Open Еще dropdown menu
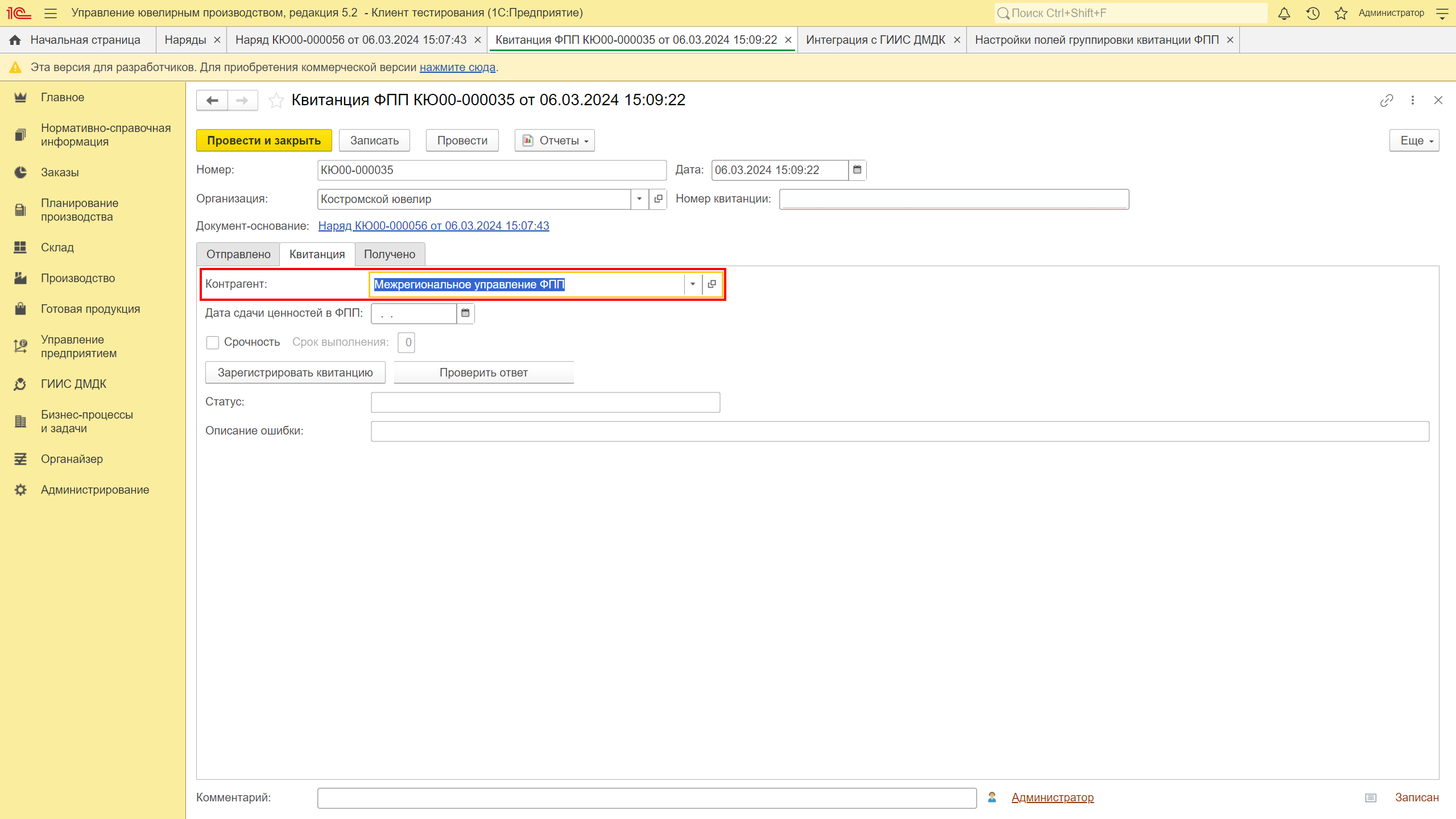Screen dimensions: 1456x819 [x=1414, y=140]
